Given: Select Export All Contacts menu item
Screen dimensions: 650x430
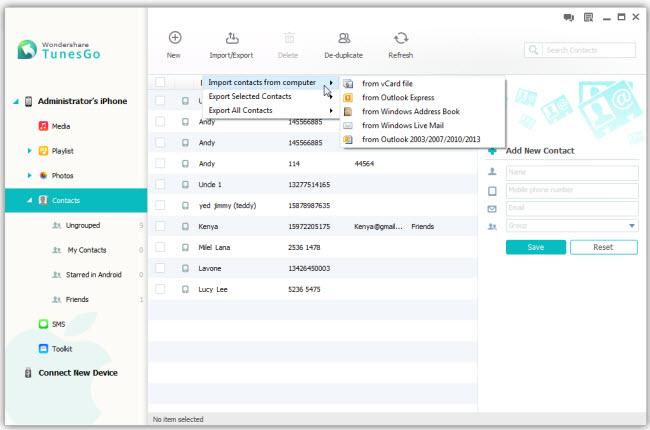Looking at the screenshot, I should (x=270, y=110).
